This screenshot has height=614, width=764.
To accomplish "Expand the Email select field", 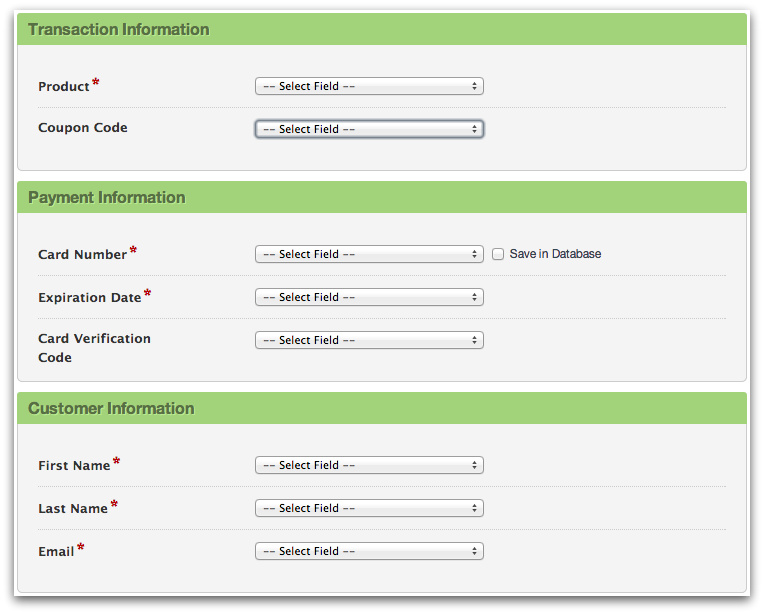I will [x=369, y=552].
